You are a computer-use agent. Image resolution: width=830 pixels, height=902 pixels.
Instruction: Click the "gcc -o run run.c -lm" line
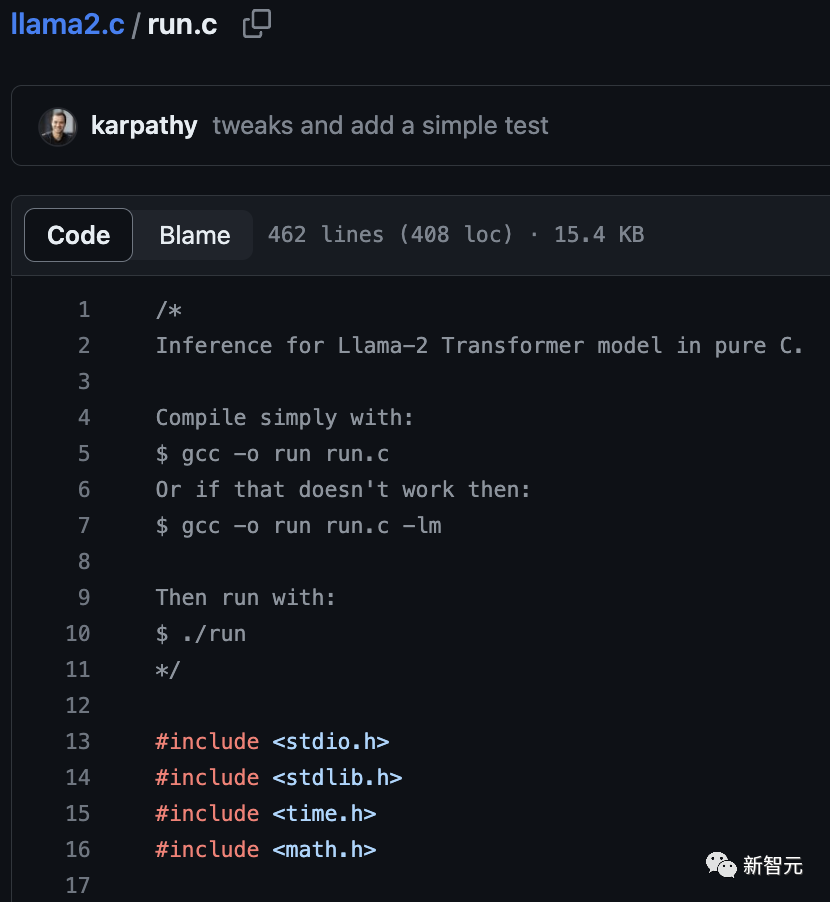[298, 526]
